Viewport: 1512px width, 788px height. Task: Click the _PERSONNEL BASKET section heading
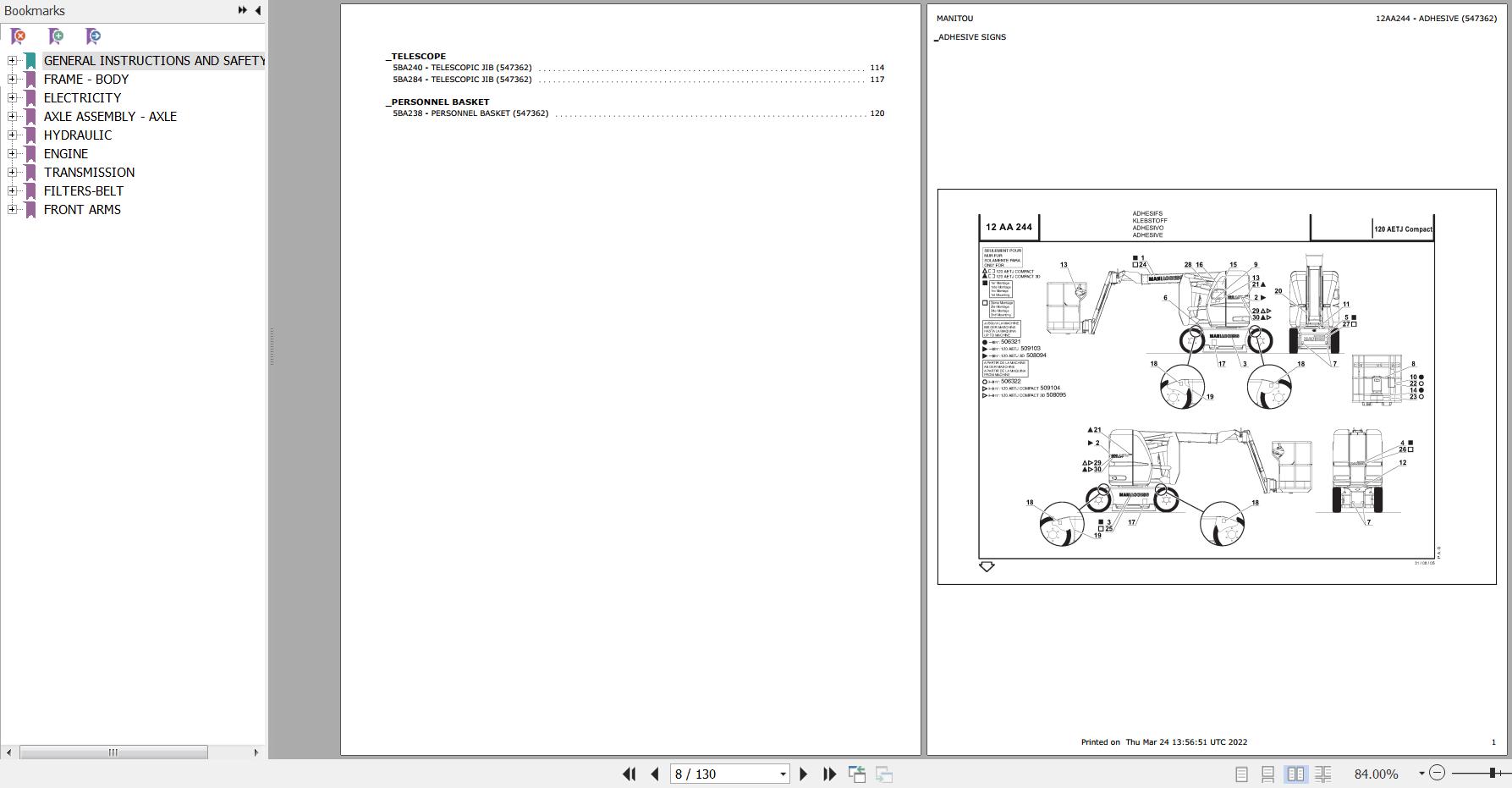pos(438,102)
